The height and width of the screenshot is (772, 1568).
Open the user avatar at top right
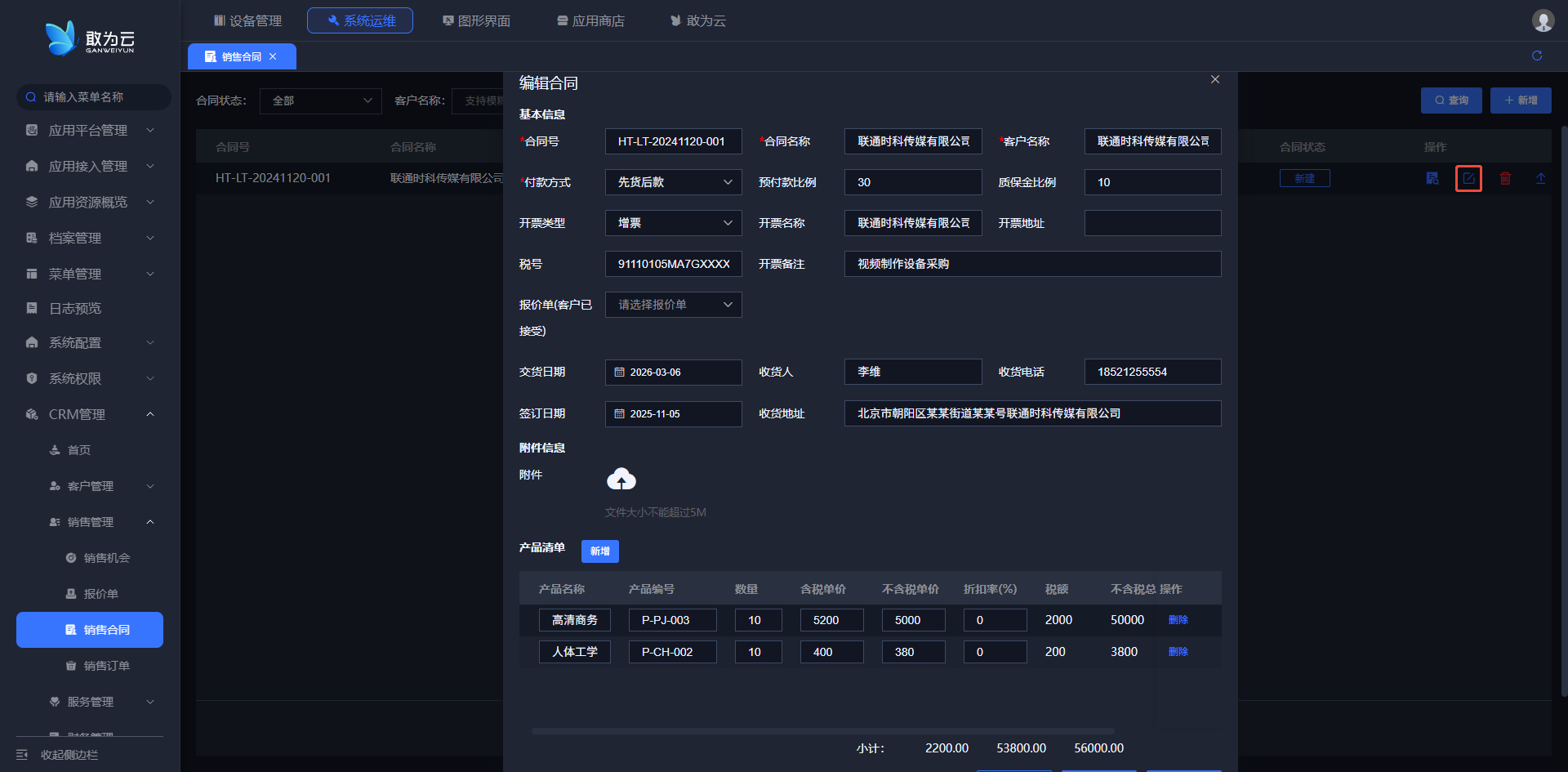1543,20
